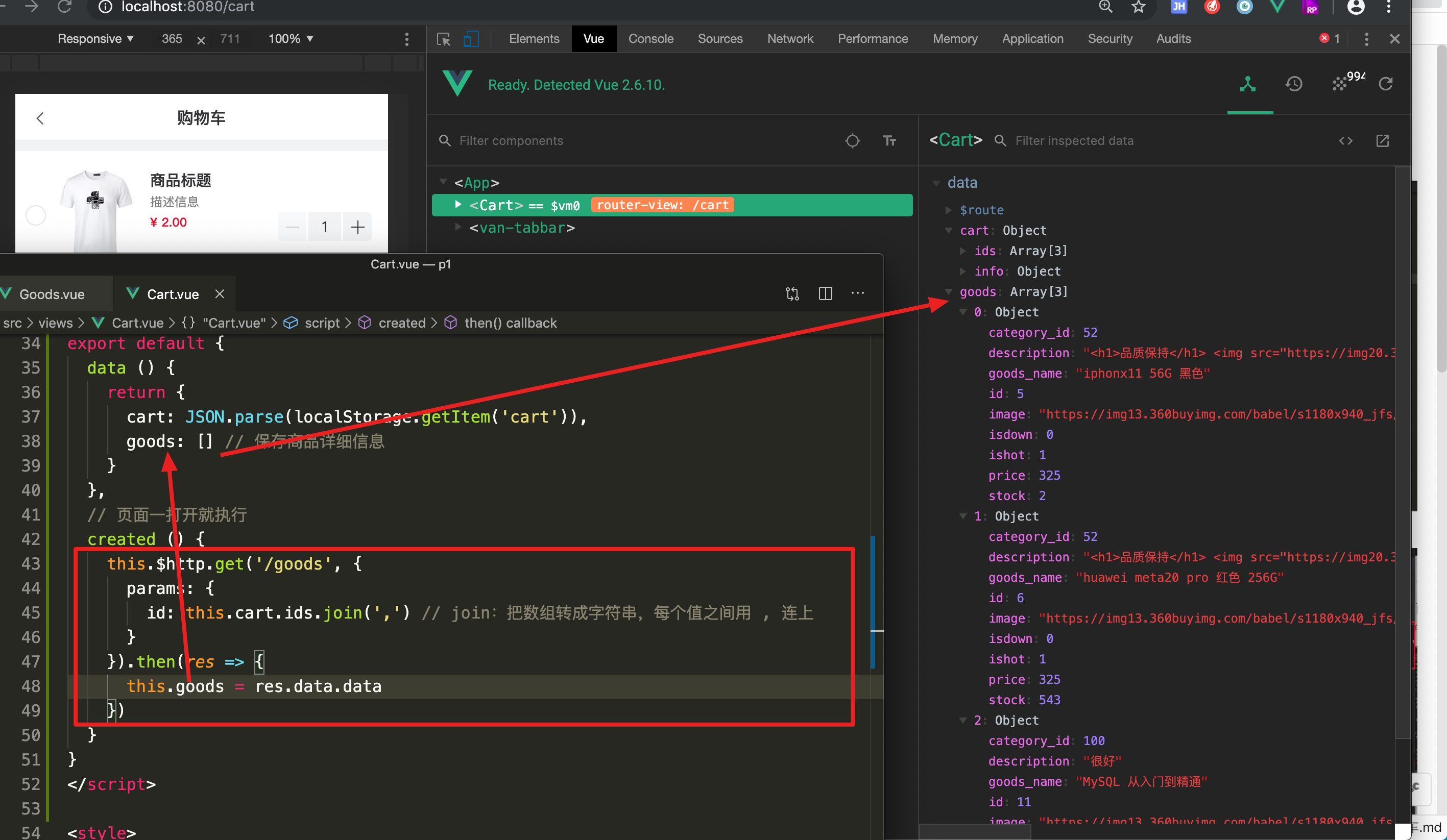The image size is (1447, 840).
Task: Open the Application tab
Action: [x=1032, y=38]
